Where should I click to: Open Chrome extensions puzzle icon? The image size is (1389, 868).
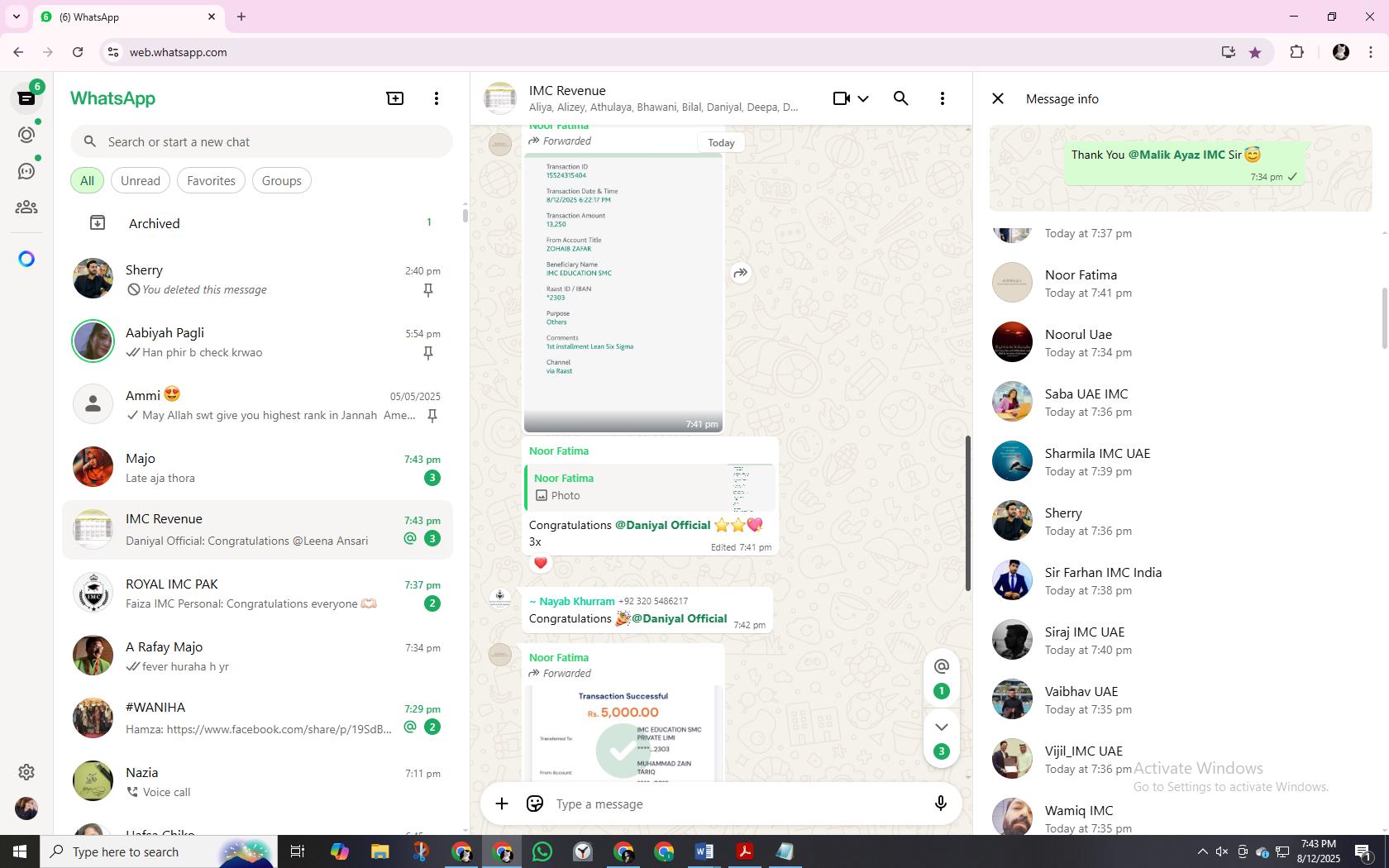1296,52
